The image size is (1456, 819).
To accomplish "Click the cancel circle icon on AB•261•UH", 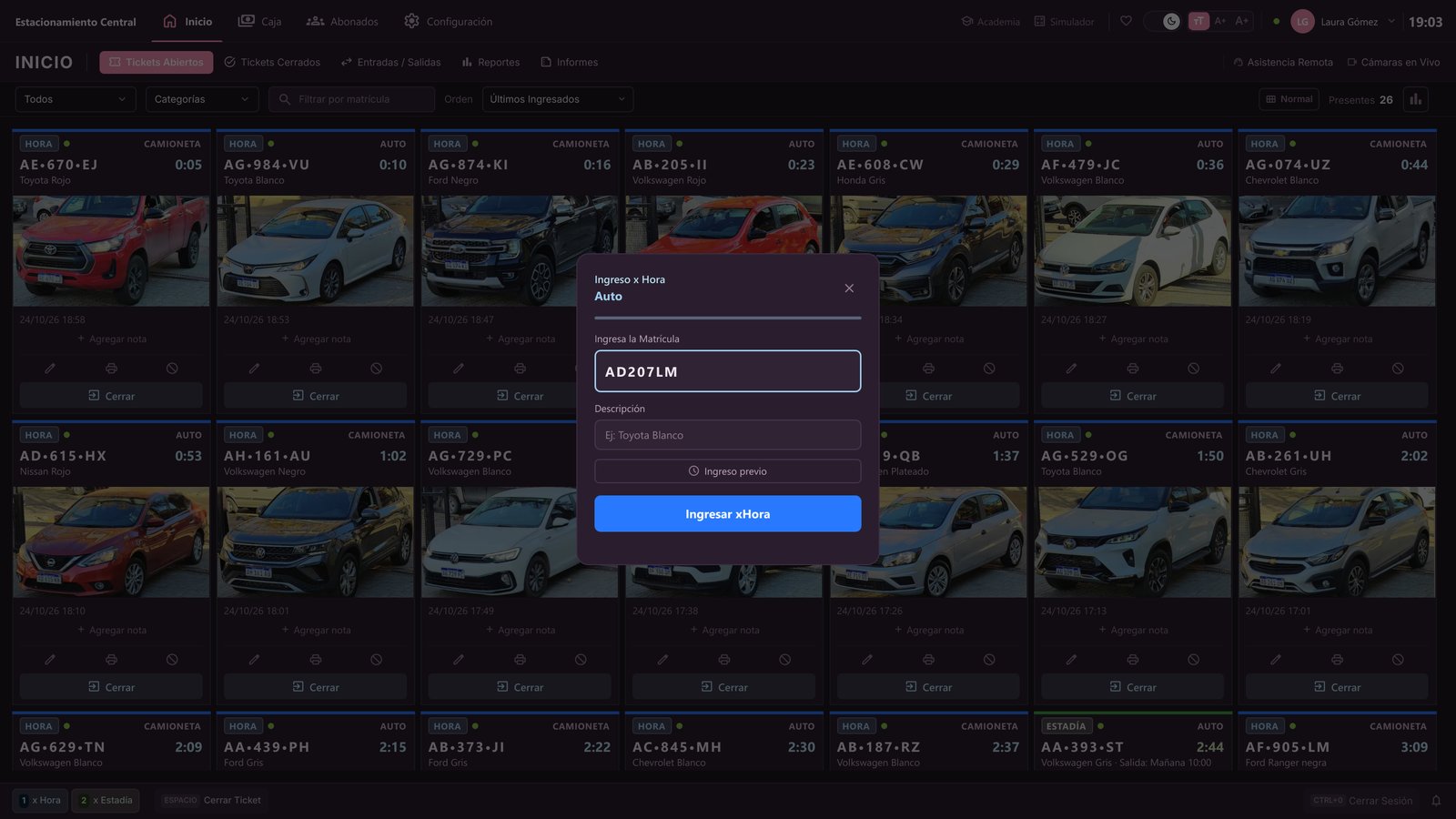I will (x=1398, y=660).
